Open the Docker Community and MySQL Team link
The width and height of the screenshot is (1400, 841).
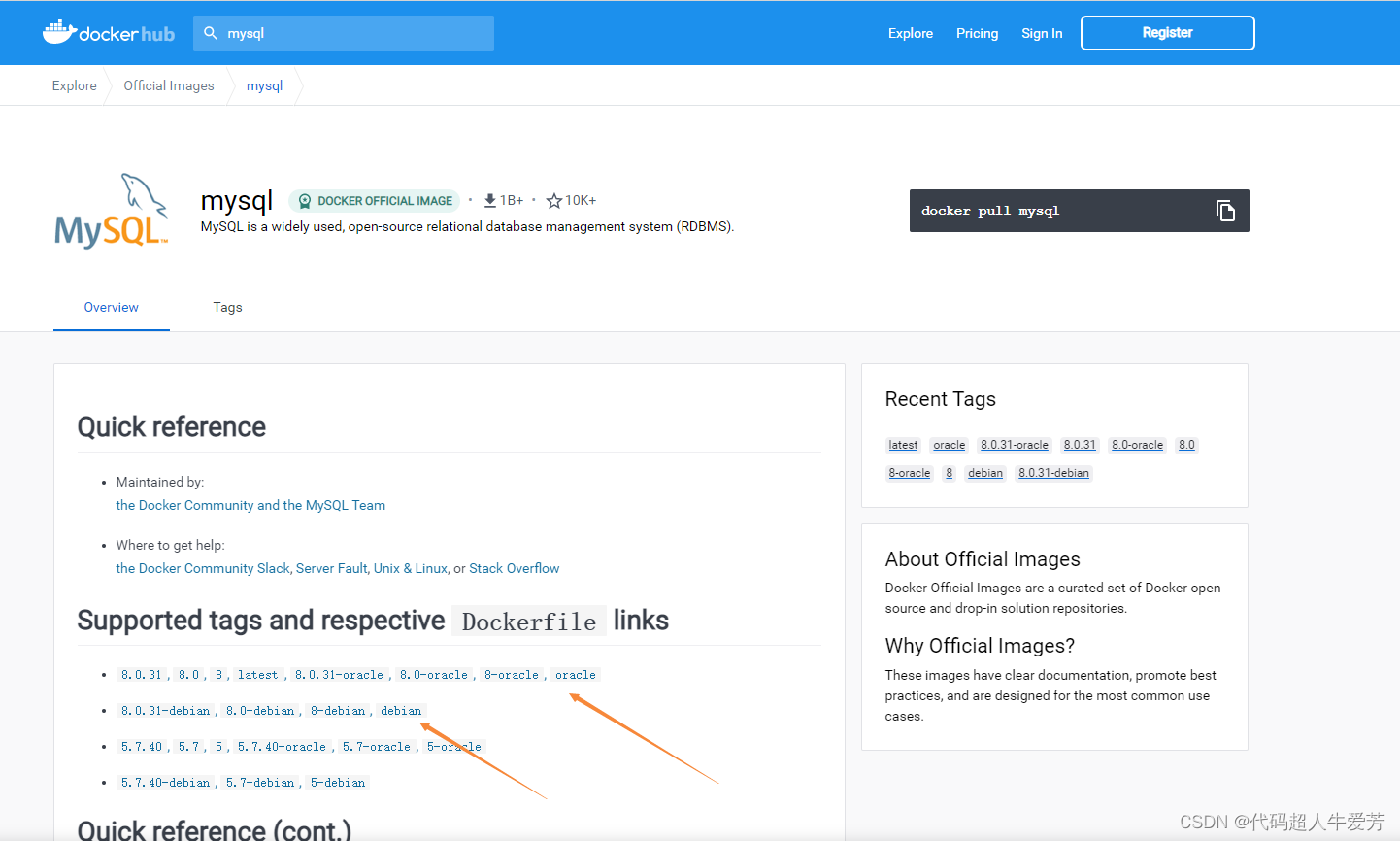coord(250,505)
